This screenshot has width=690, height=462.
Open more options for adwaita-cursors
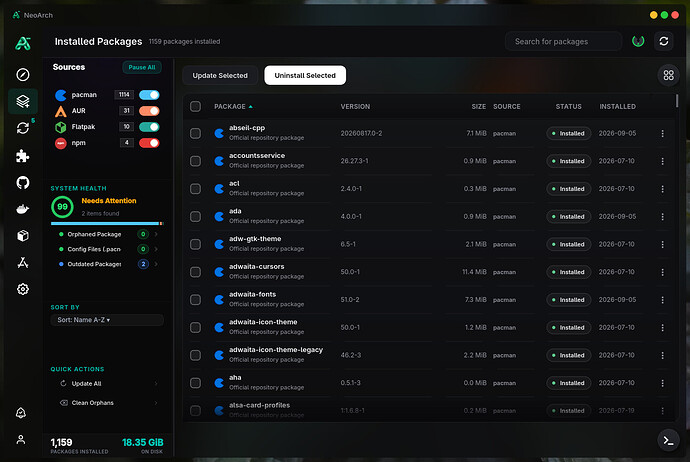pos(662,272)
